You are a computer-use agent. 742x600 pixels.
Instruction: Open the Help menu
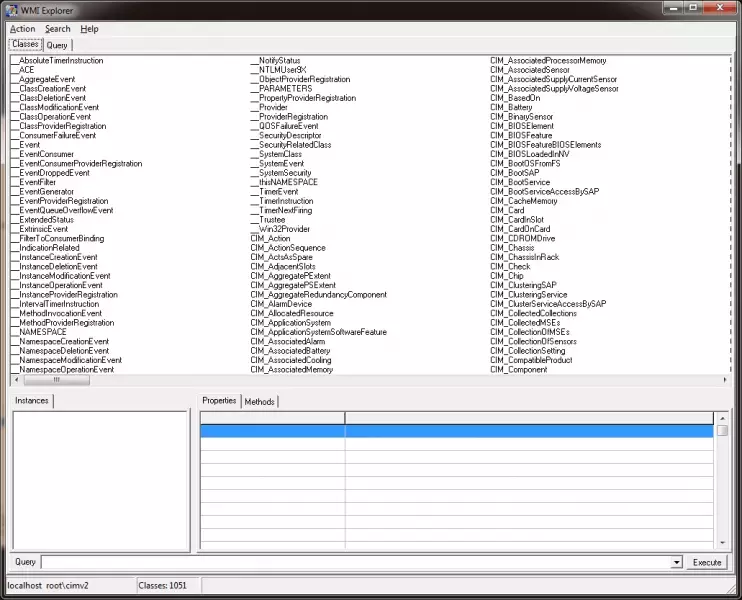89,29
